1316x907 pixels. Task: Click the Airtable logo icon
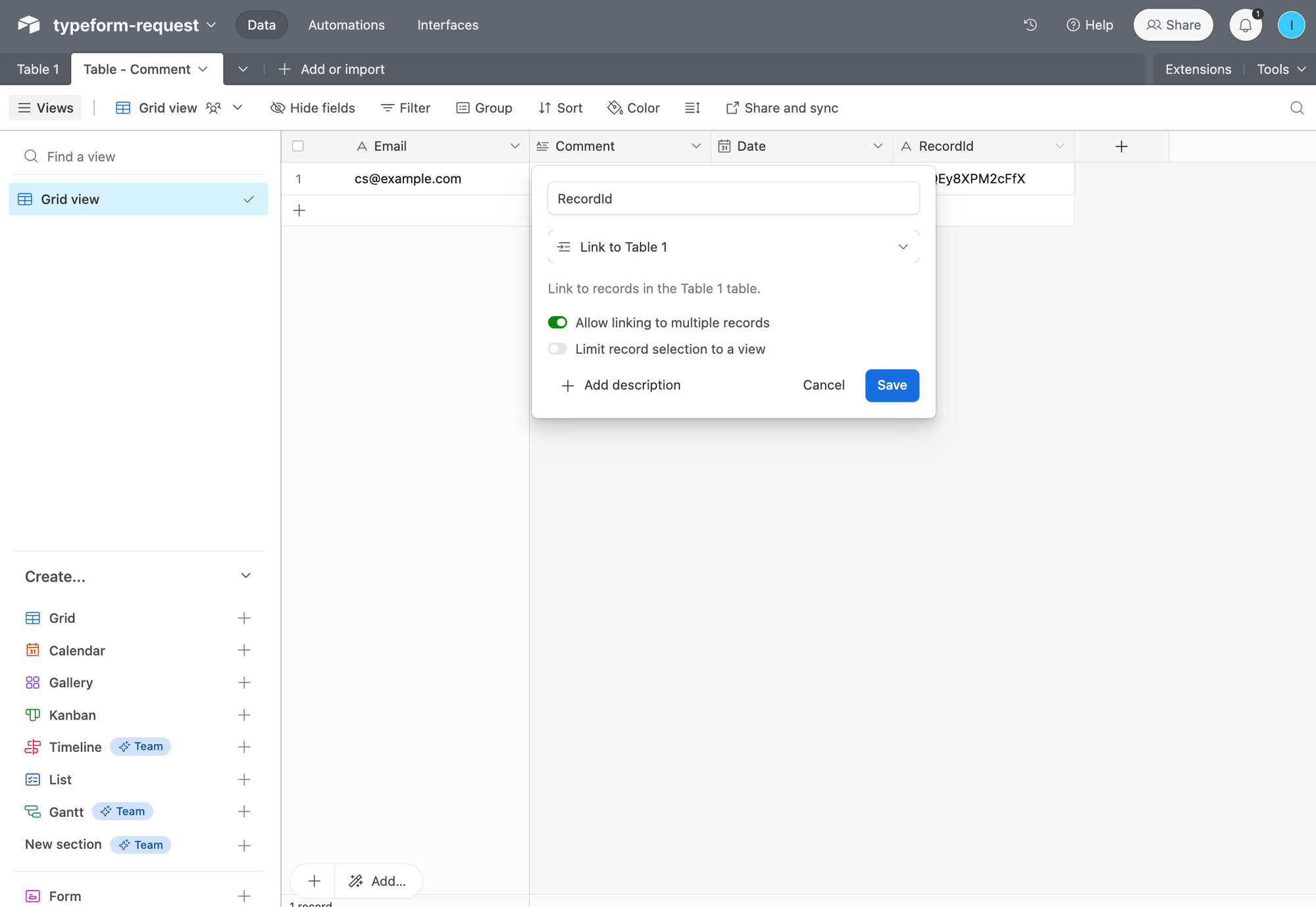[x=28, y=25]
